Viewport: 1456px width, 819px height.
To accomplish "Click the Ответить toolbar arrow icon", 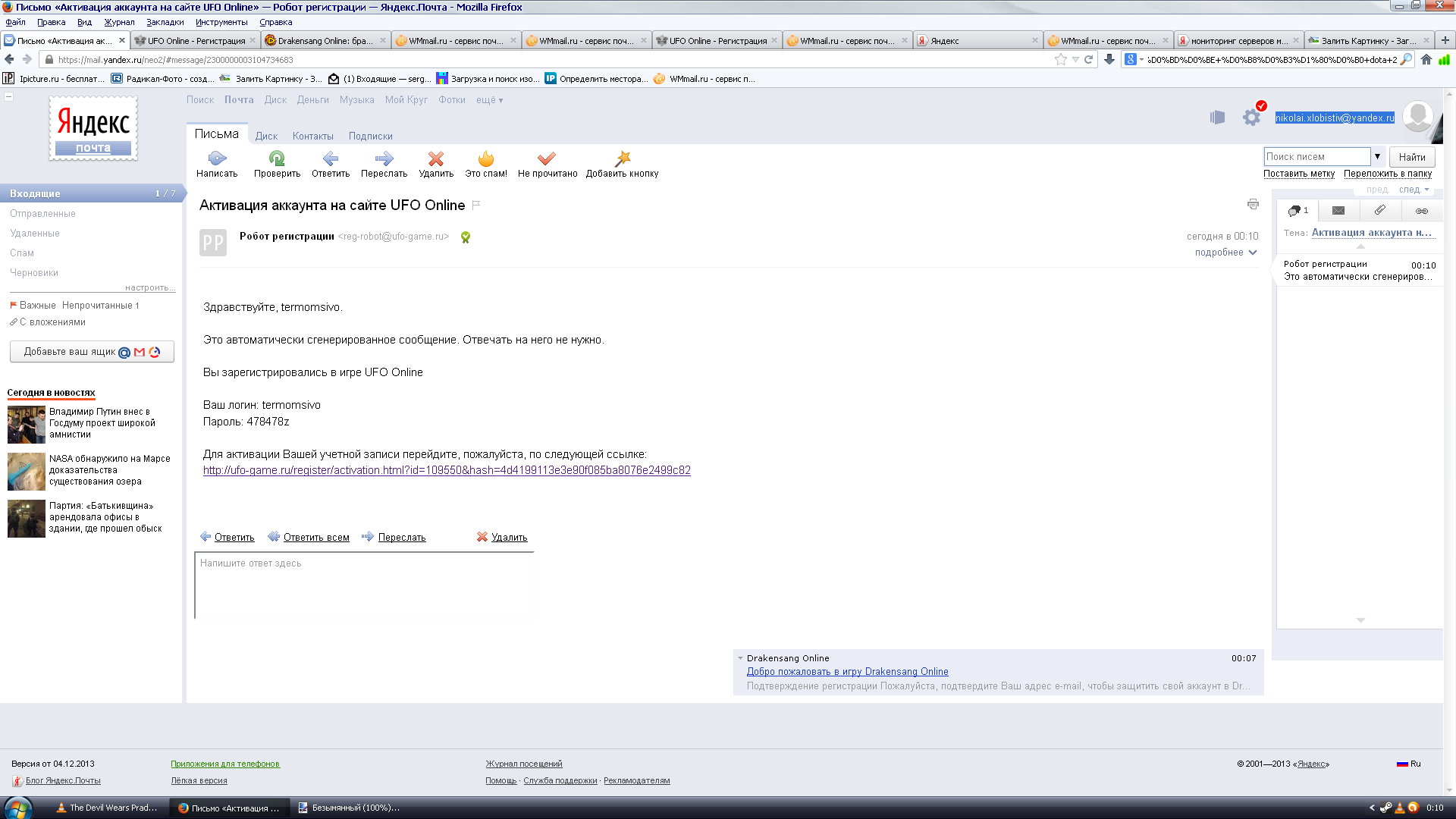I will pos(331,158).
